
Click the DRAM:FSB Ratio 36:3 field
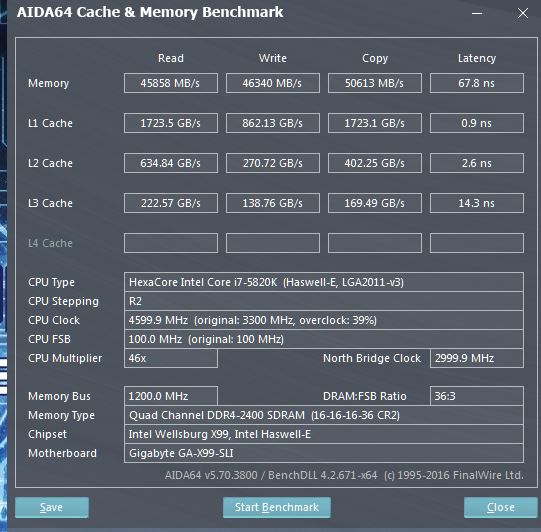tap(477, 396)
